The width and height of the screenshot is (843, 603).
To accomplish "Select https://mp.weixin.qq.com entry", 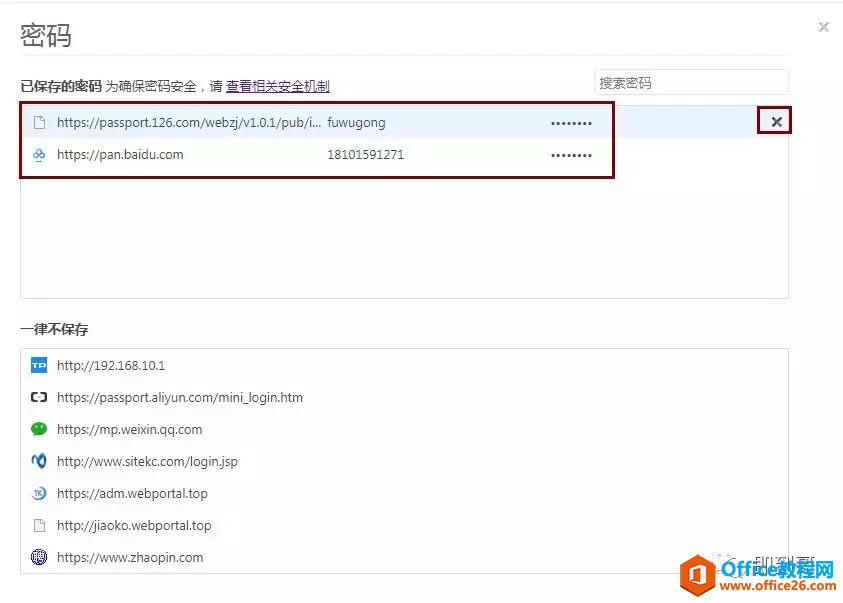I will tap(130, 430).
